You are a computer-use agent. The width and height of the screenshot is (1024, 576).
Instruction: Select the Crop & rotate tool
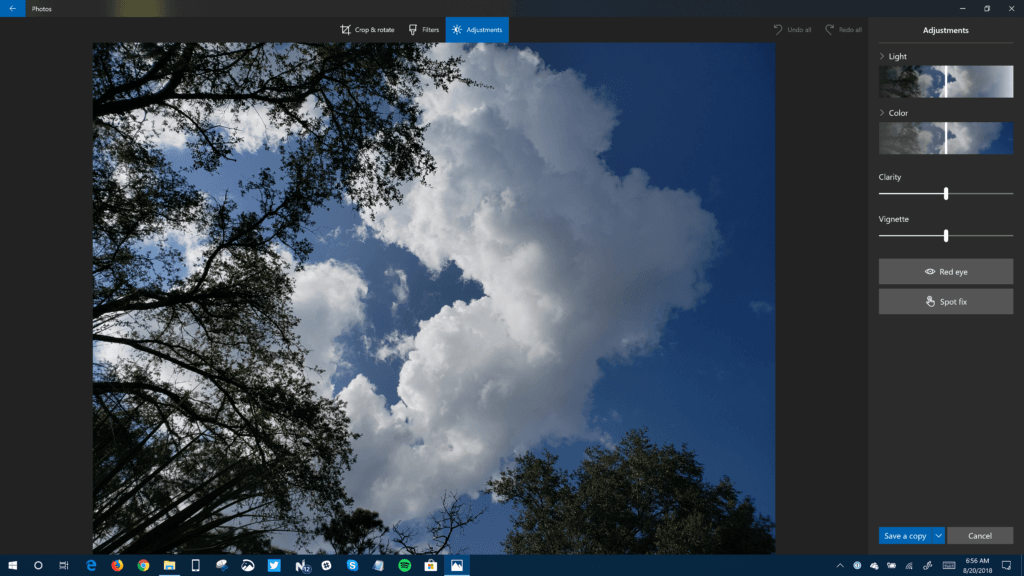coord(368,29)
